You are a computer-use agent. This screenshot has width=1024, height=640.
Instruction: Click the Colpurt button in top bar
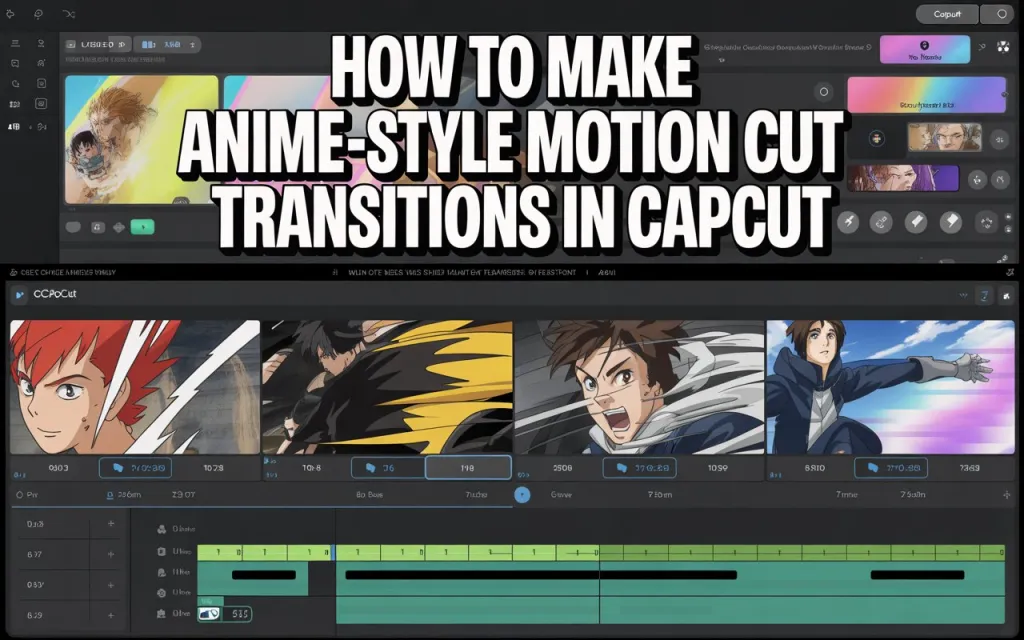947,14
